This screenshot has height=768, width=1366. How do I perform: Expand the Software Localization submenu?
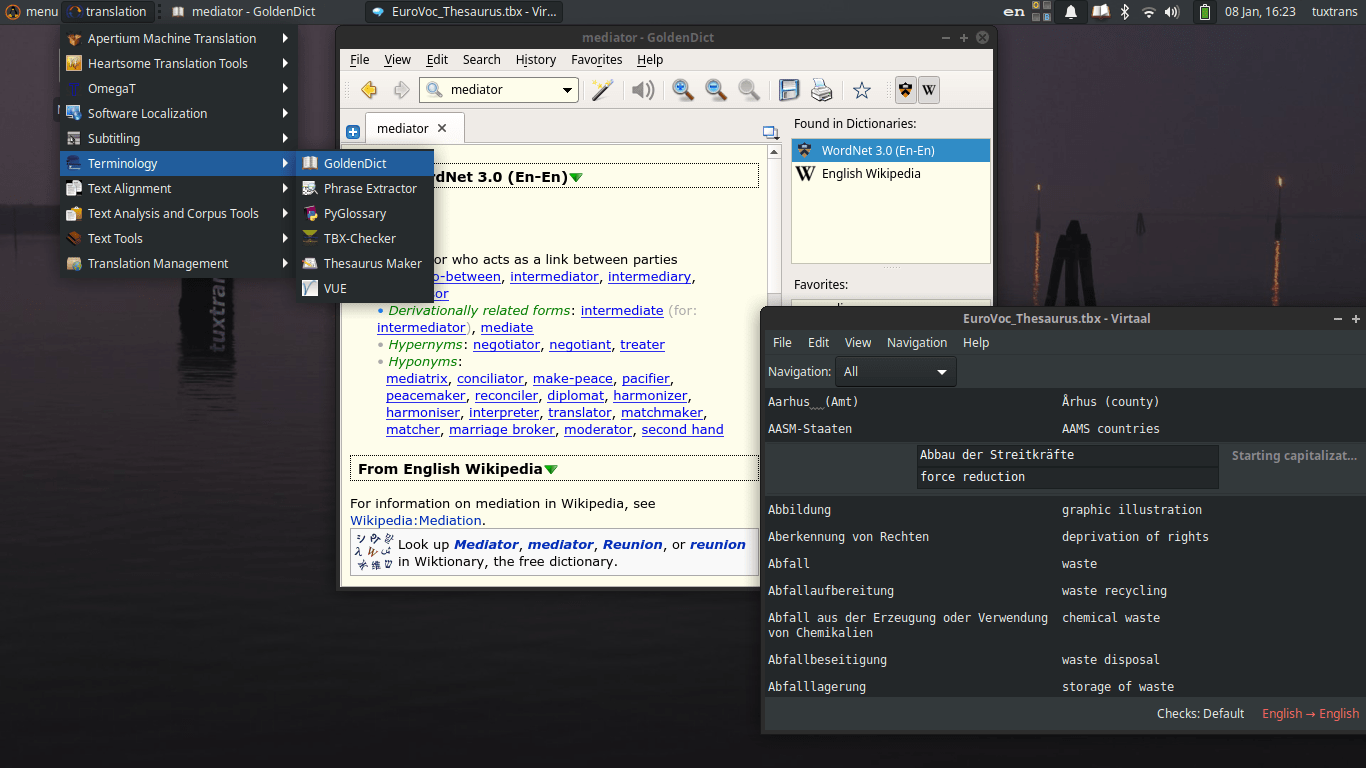pos(179,113)
